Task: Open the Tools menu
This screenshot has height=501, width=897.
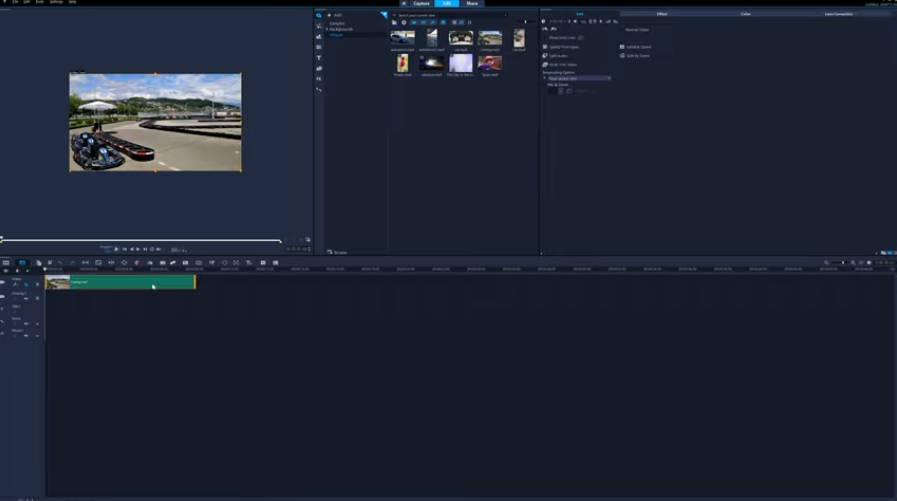Action: click(x=39, y=2)
